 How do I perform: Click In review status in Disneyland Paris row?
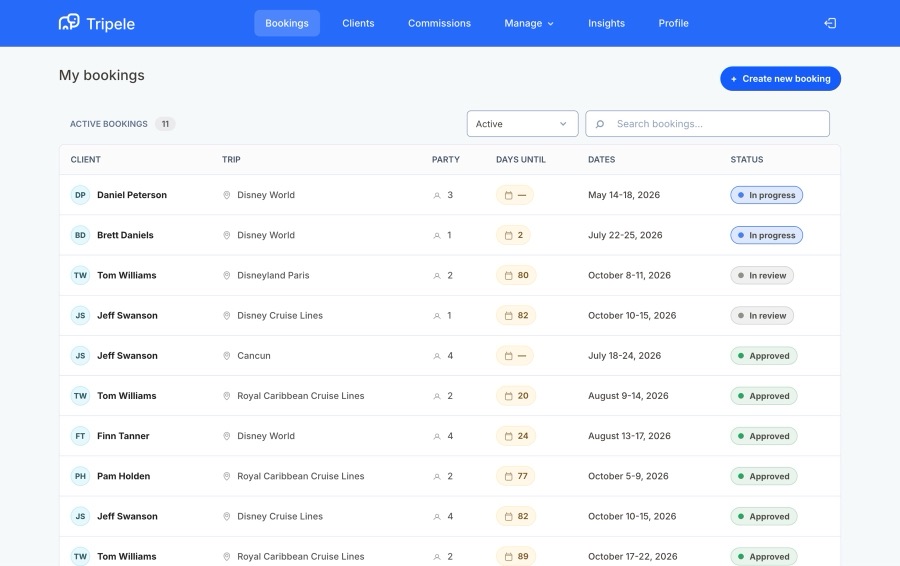[762, 276]
